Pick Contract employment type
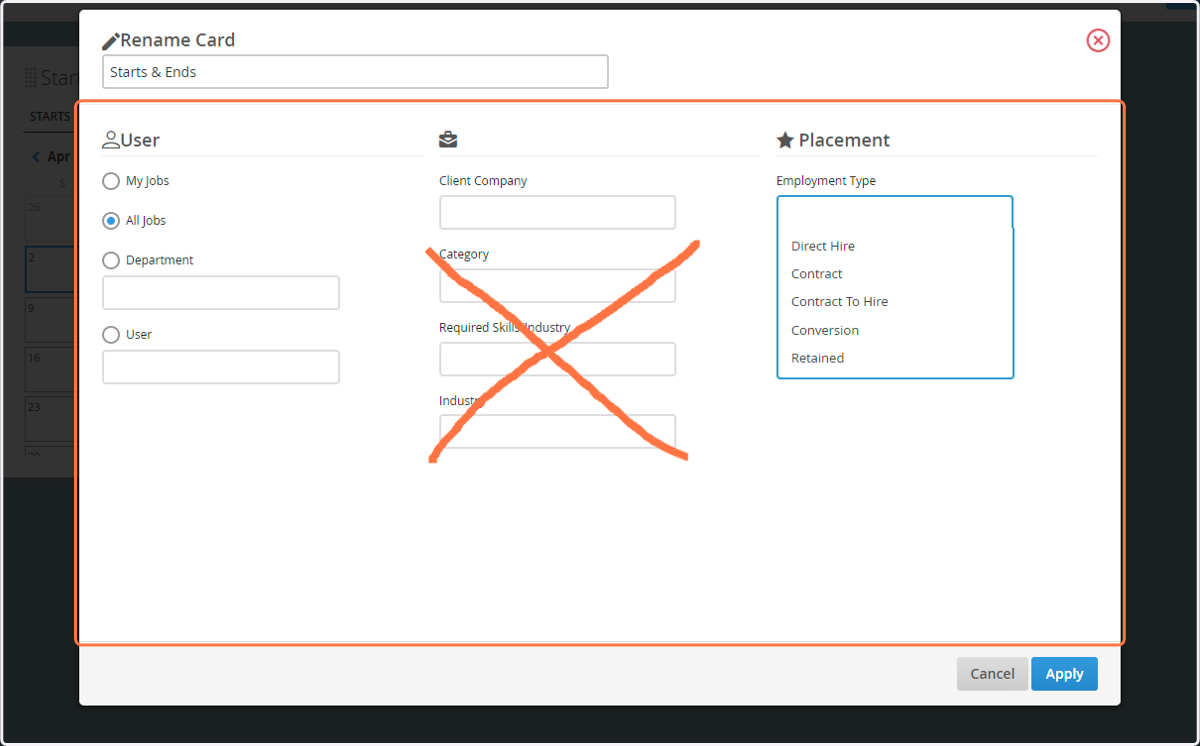The width and height of the screenshot is (1200, 746). click(x=817, y=274)
